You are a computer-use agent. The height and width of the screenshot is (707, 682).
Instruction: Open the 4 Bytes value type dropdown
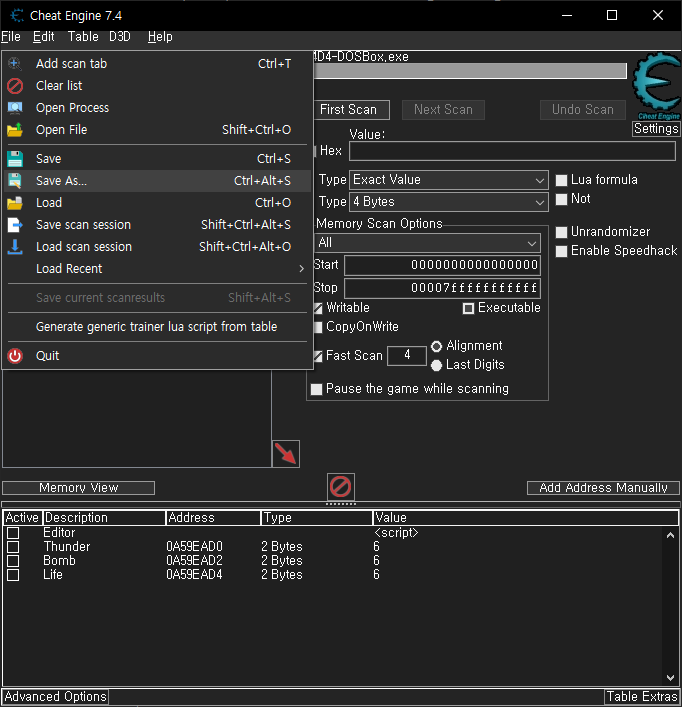click(x=449, y=202)
